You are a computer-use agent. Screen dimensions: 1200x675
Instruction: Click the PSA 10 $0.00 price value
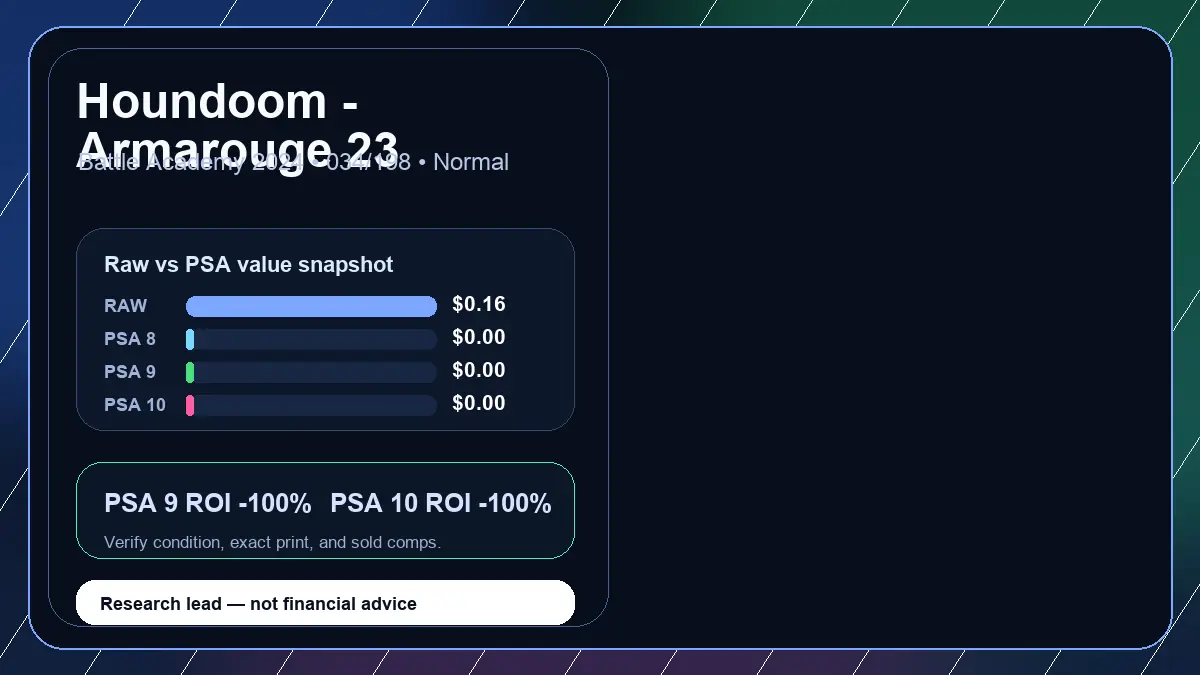tap(479, 403)
